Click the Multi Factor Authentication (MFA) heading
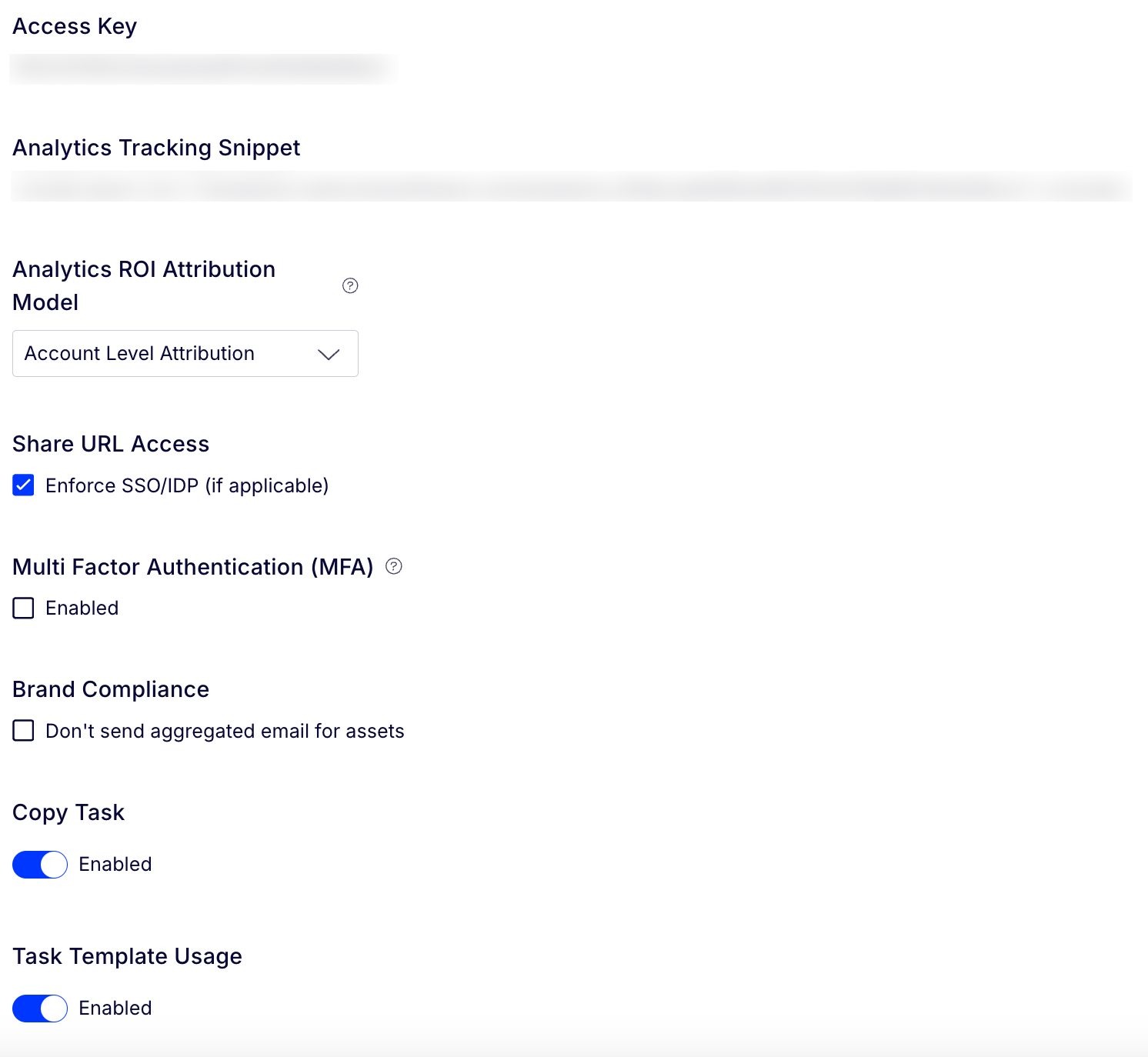1148x1057 pixels. click(x=193, y=567)
